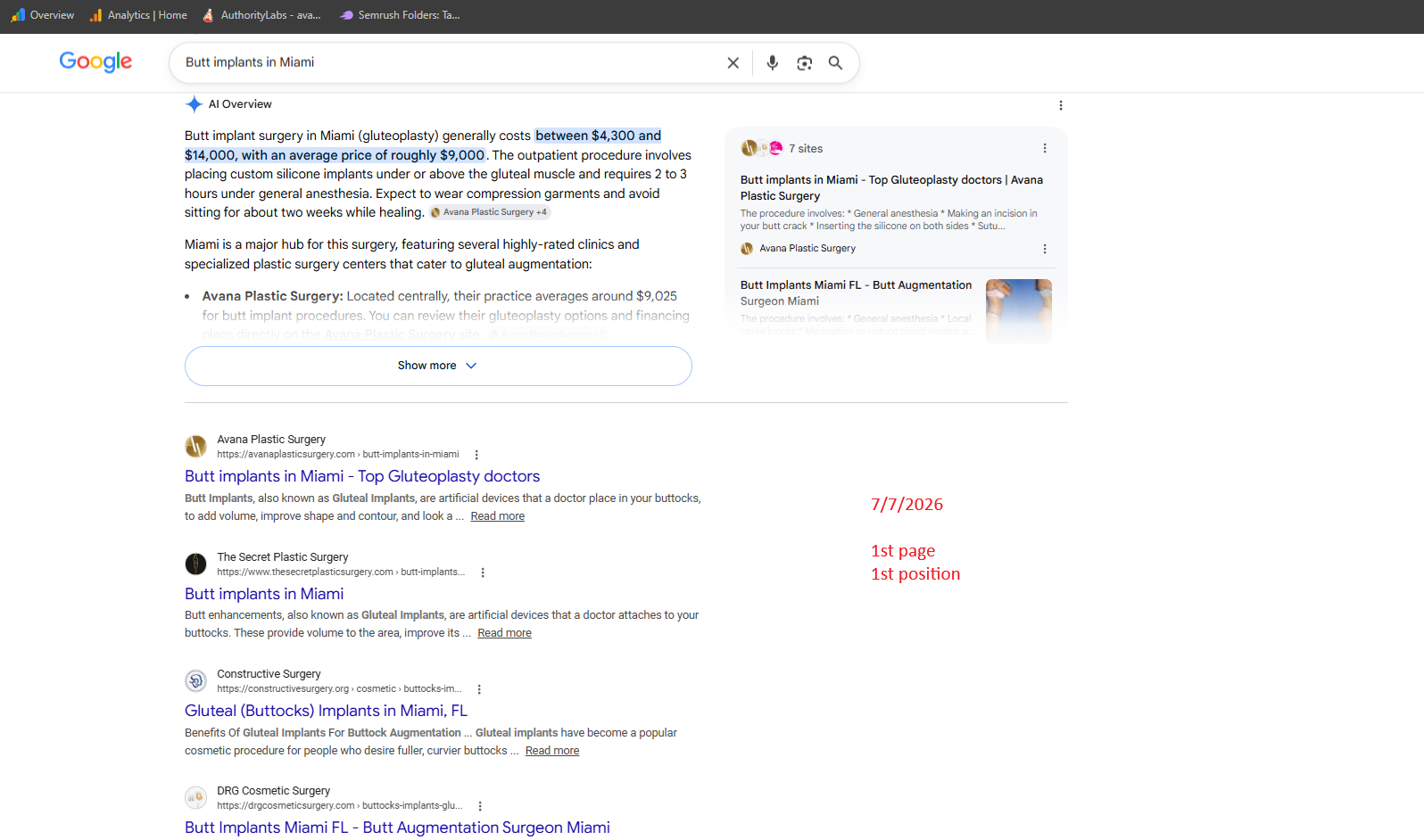This screenshot has height=840, width=1424.
Task: Click Read more under Constructive Surgery snippet
Action: (x=552, y=751)
